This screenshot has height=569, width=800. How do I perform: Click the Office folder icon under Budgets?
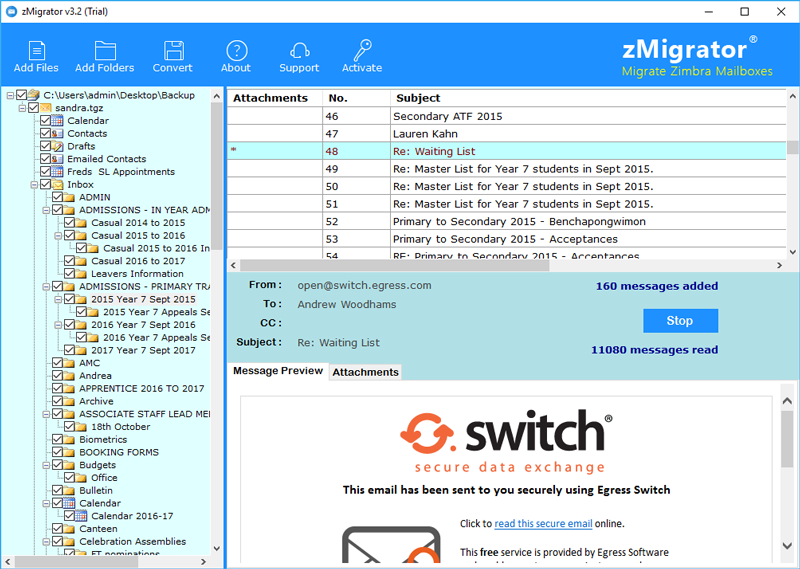[82, 478]
